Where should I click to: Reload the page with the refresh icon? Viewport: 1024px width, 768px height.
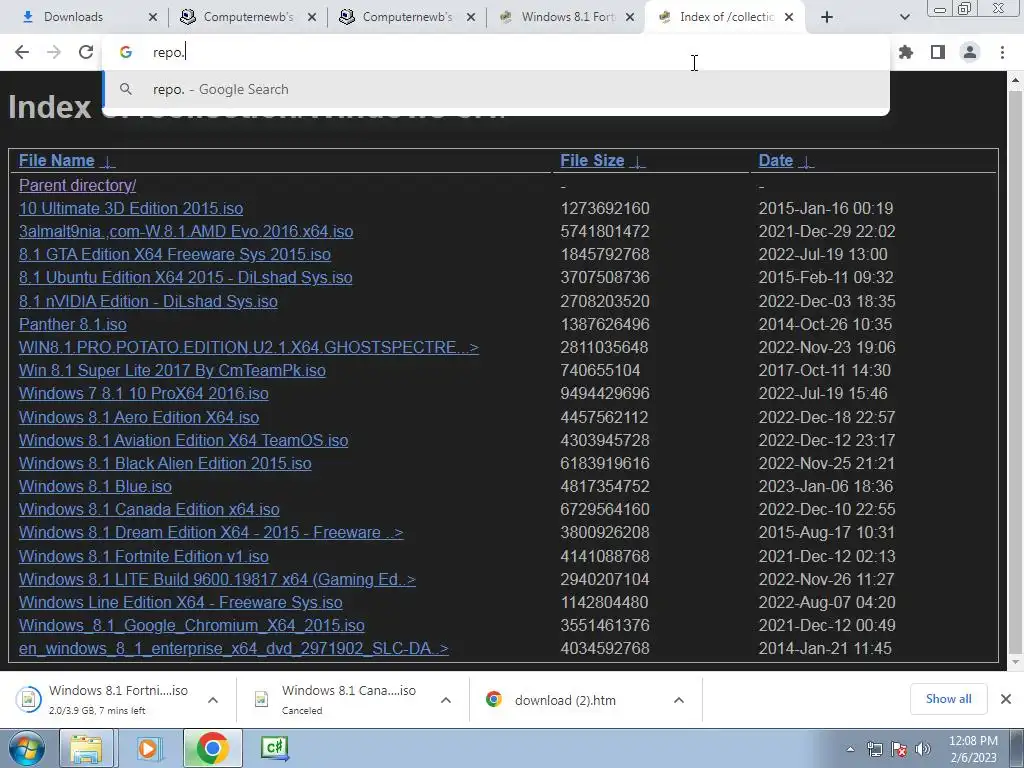[86, 52]
